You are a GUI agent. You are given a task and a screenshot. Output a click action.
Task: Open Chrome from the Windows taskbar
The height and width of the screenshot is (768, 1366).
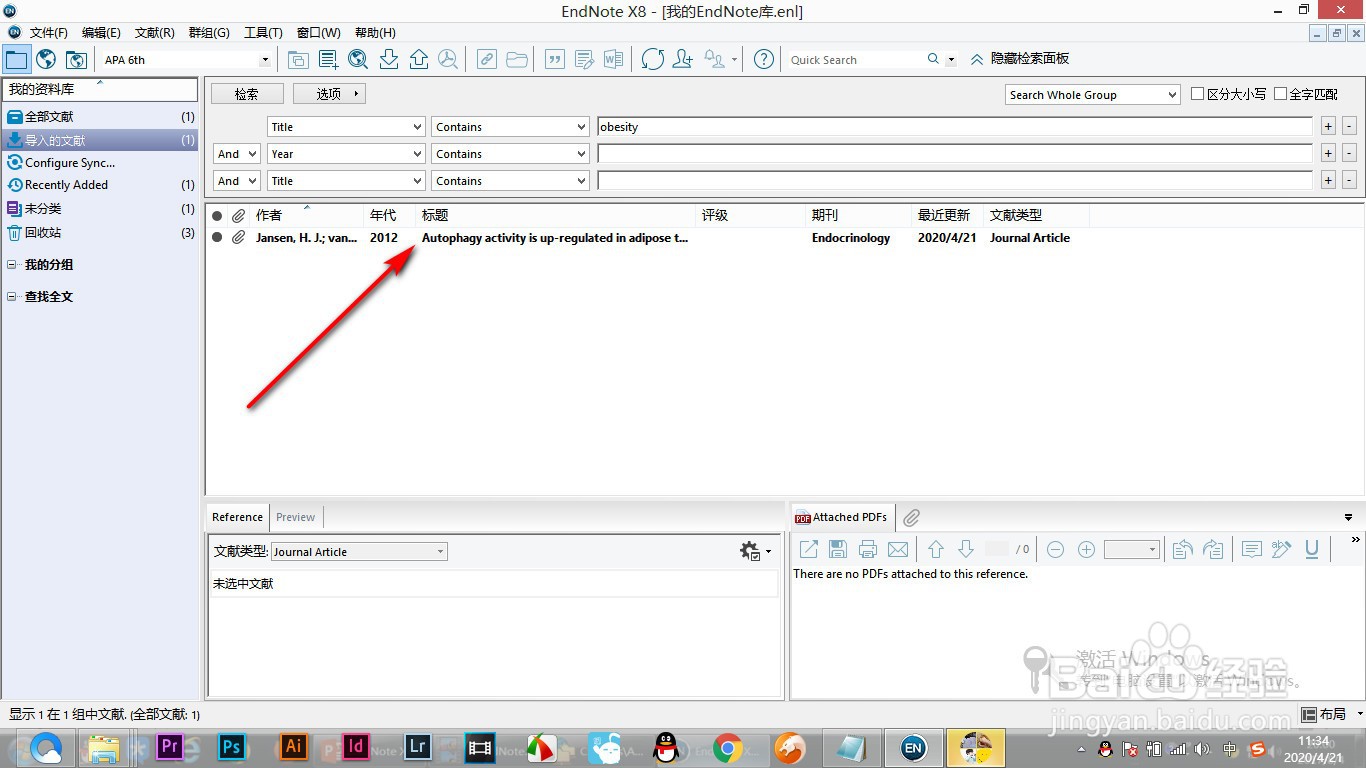pos(728,748)
